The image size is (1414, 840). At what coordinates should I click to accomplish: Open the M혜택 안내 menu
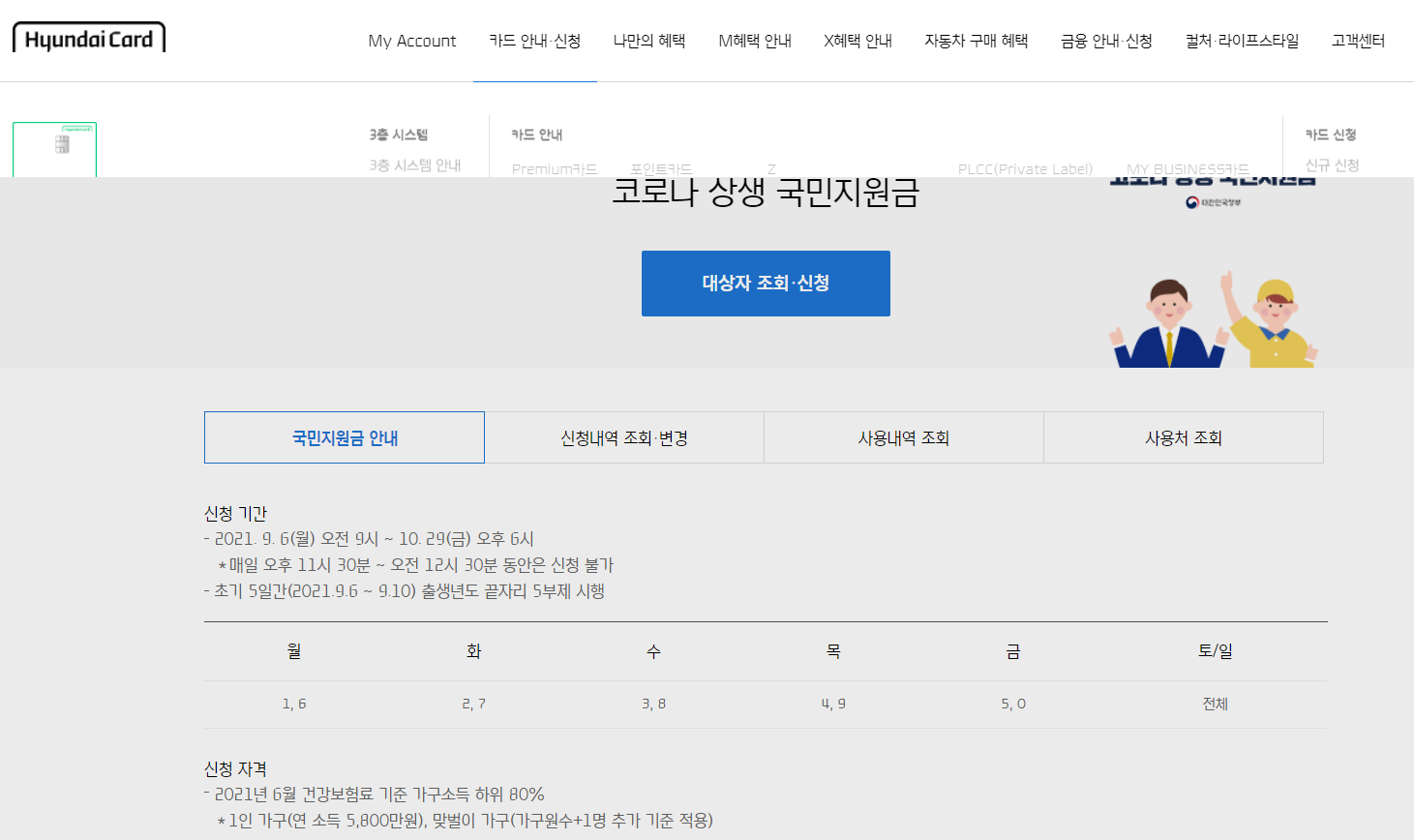coord(755,42)
